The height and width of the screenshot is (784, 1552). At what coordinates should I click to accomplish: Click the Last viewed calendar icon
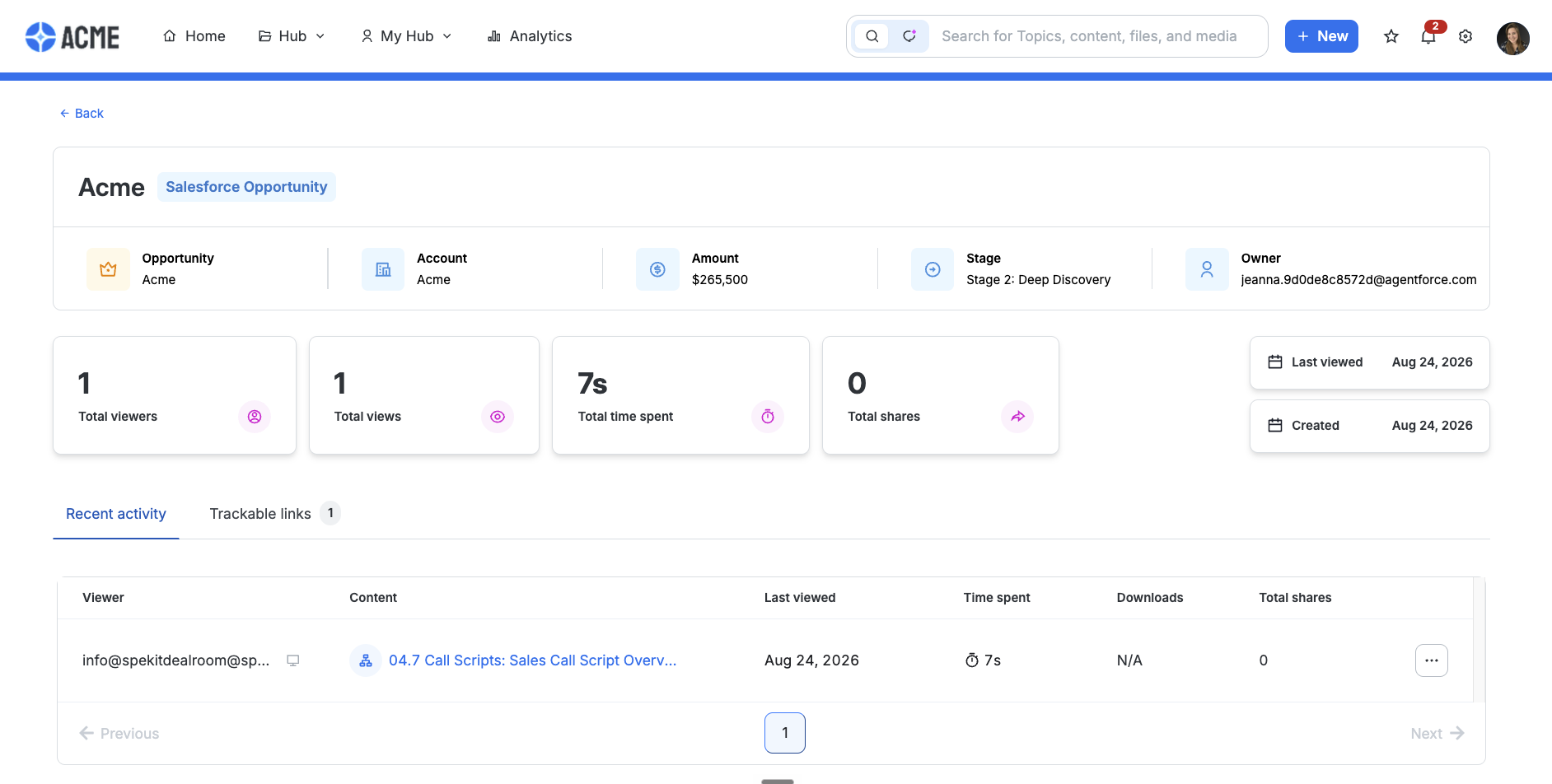pyautogui.click(x=1275, y=362)
